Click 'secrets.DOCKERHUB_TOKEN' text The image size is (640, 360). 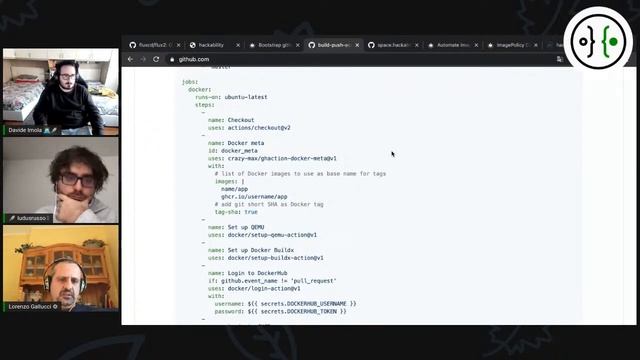[x=299, y=311]
